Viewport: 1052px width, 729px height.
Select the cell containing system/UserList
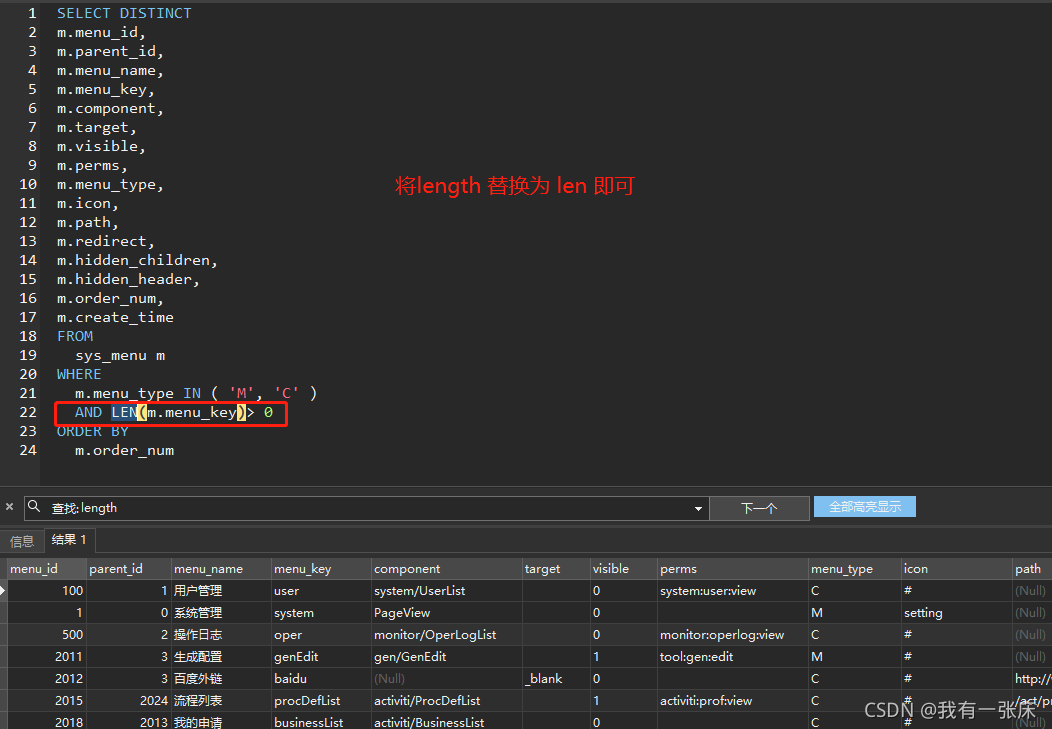420,590
